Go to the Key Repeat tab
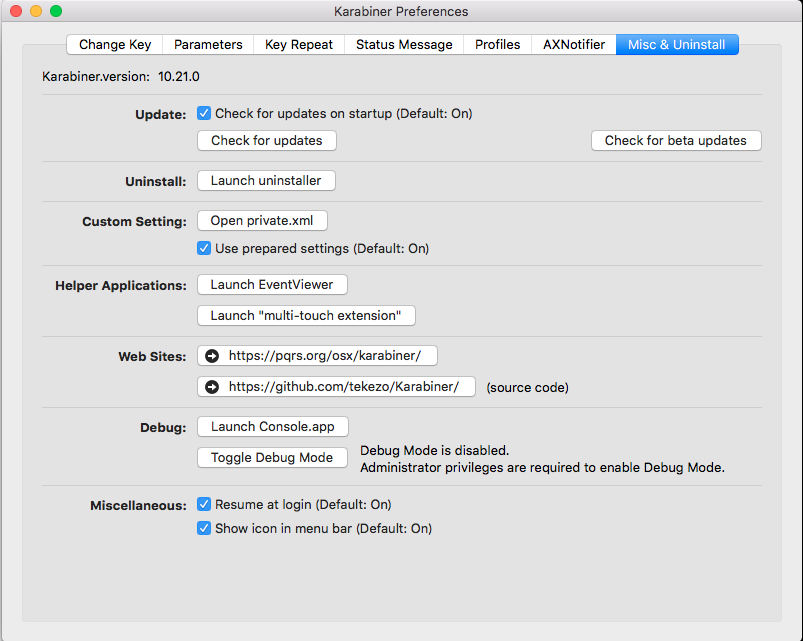 299,45
